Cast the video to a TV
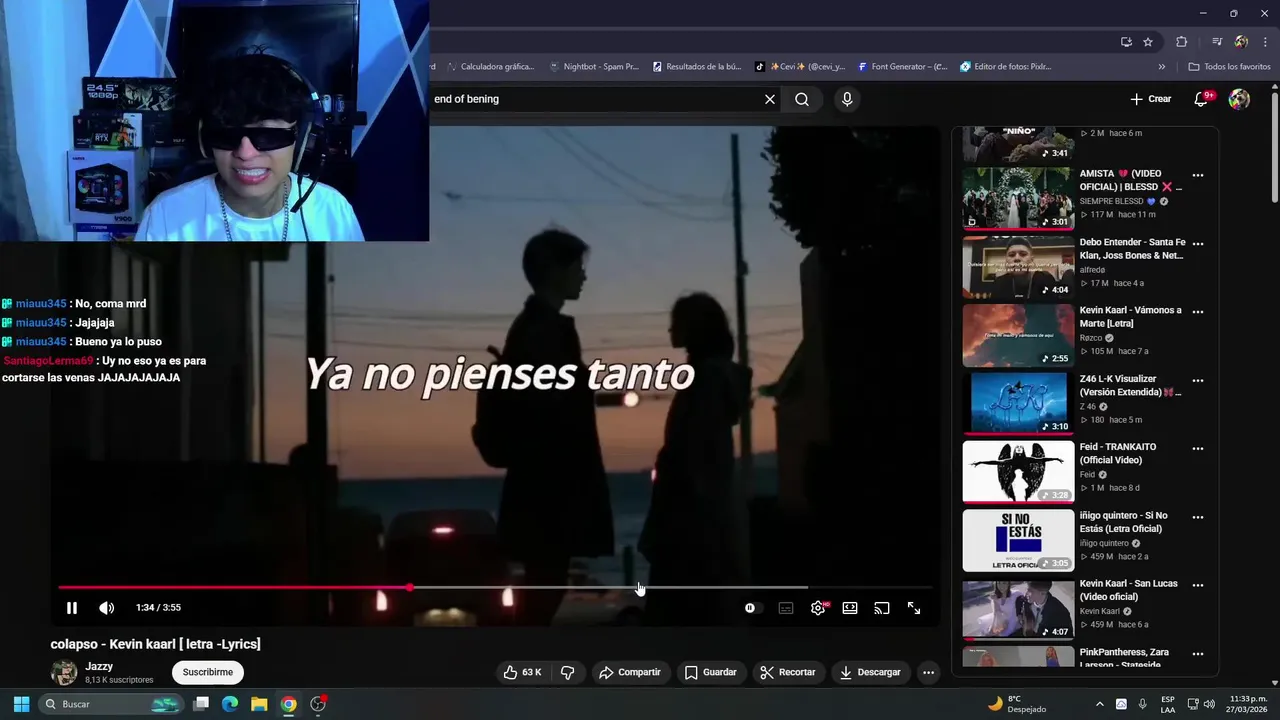Viewport: 1280px width, 720px height. (882, 608)
